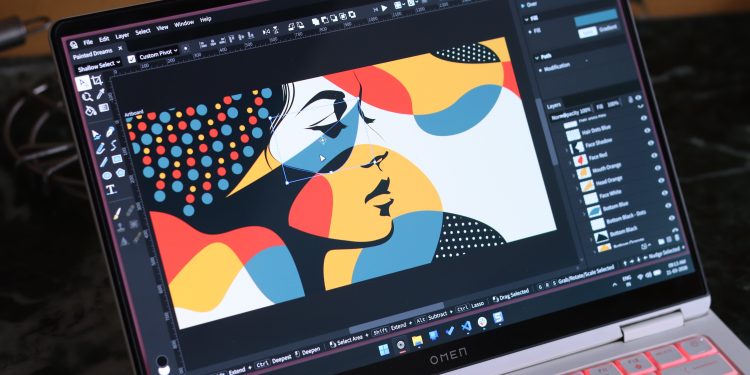Choose the Gradient fill button
750x375 pixels.
pyautogui.click(x=608, y=28)
